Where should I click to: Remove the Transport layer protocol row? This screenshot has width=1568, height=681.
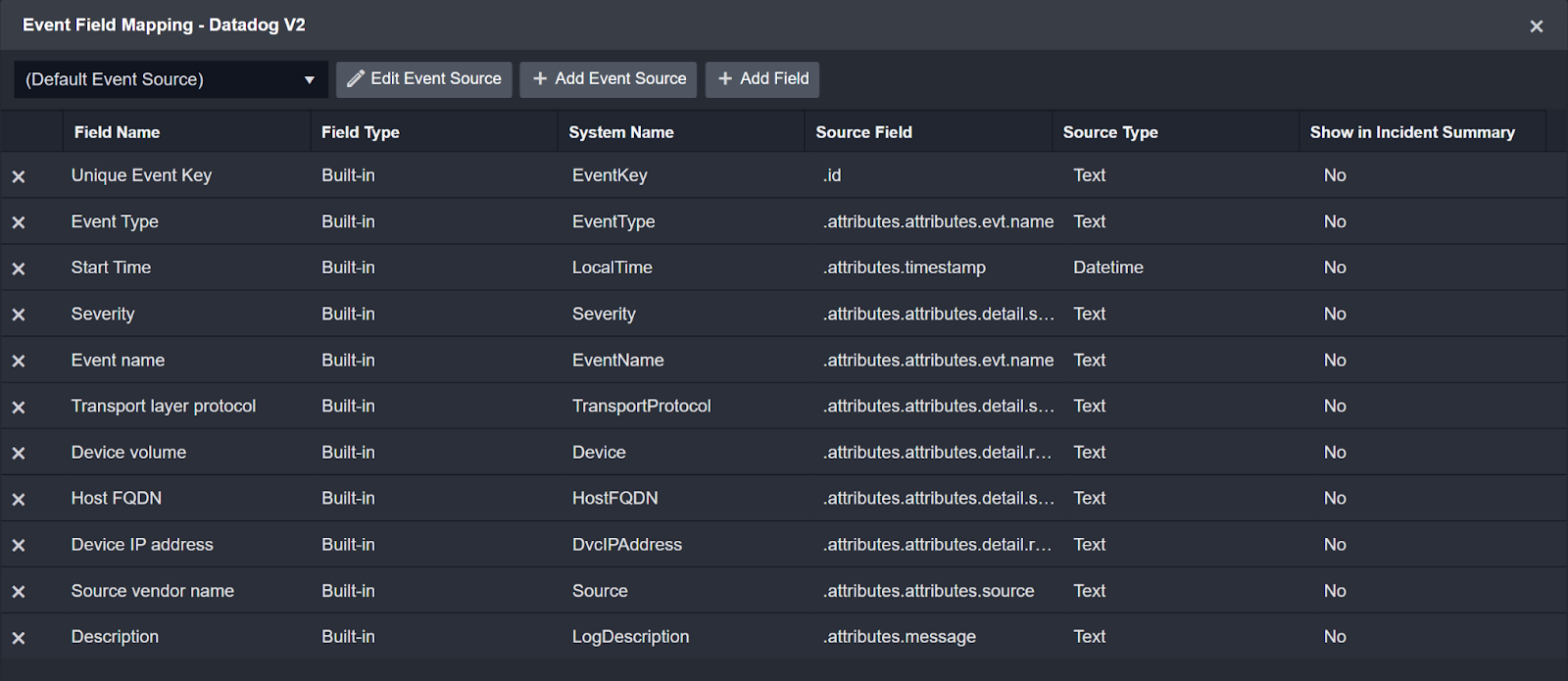coord(19,407)
